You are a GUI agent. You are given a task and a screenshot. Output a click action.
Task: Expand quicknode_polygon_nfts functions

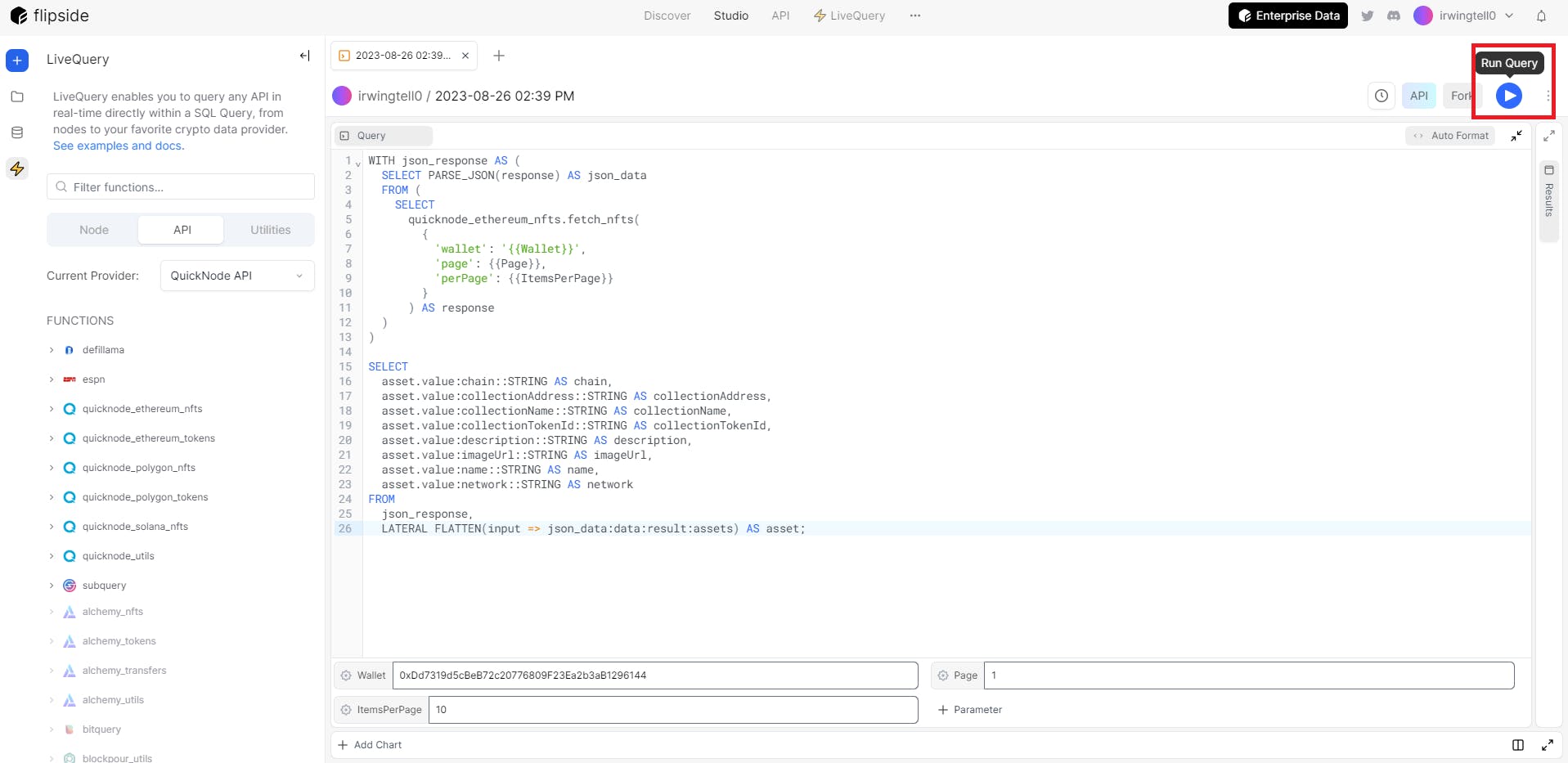(x=51, y=468)
